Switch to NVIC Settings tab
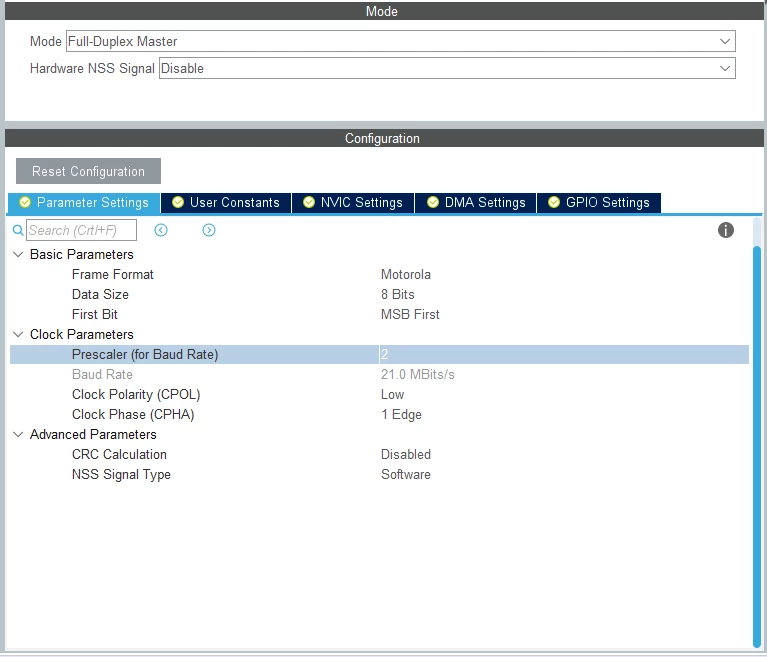 pos(353,203)
